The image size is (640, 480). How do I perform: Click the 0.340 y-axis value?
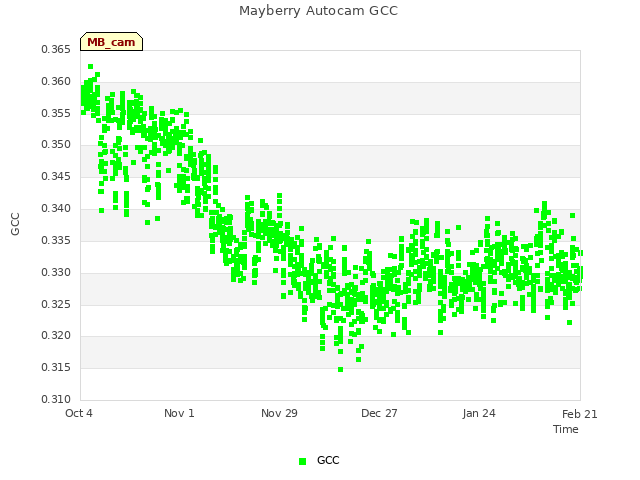tap(56, 209)
